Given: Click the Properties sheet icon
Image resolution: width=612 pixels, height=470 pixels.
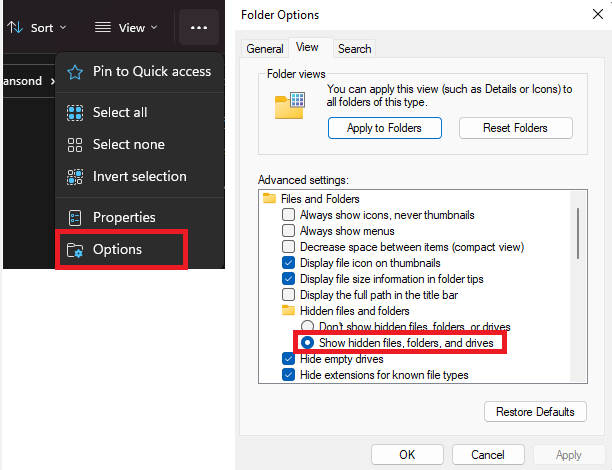Looking at the screenshot, I should [x=75, y=218].
